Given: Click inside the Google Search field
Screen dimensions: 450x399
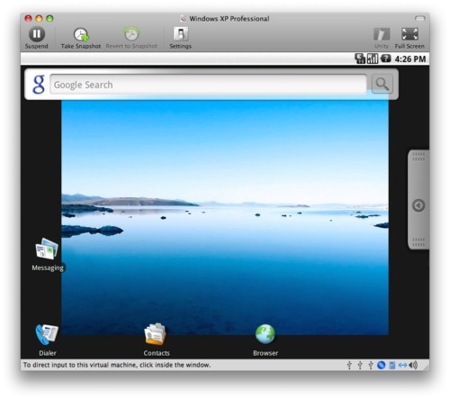Looking at the screenshot, I should [x=208, y=85].
